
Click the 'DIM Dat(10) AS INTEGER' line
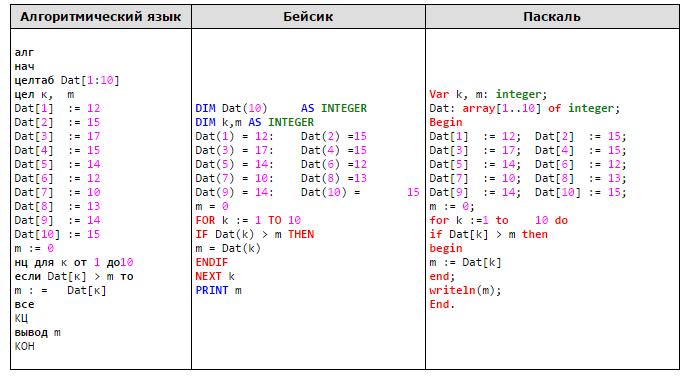point(281,108)
